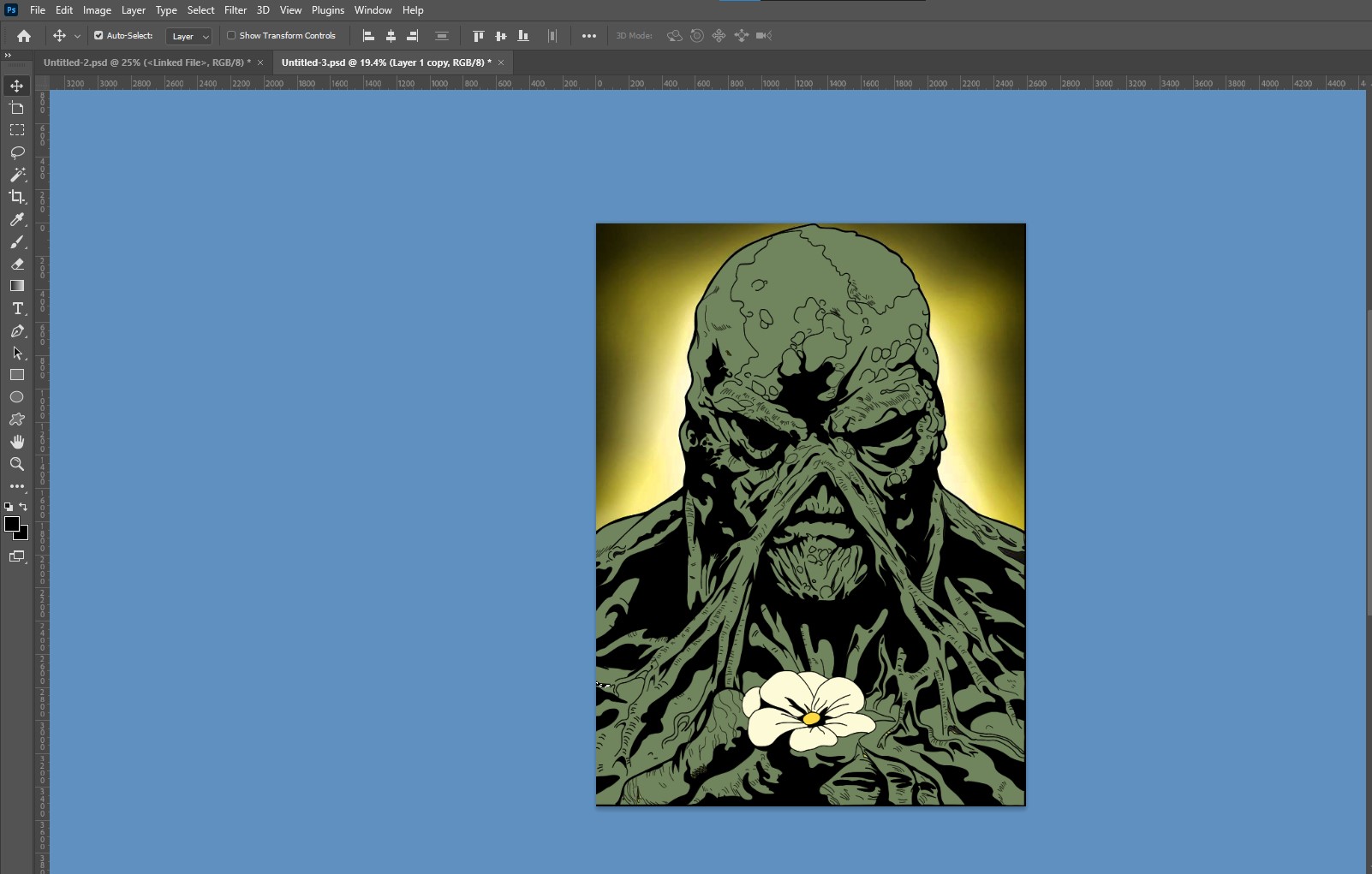Select the Custom Shape tool
The height and width of the screenshot is (874, 1372).
16,419
